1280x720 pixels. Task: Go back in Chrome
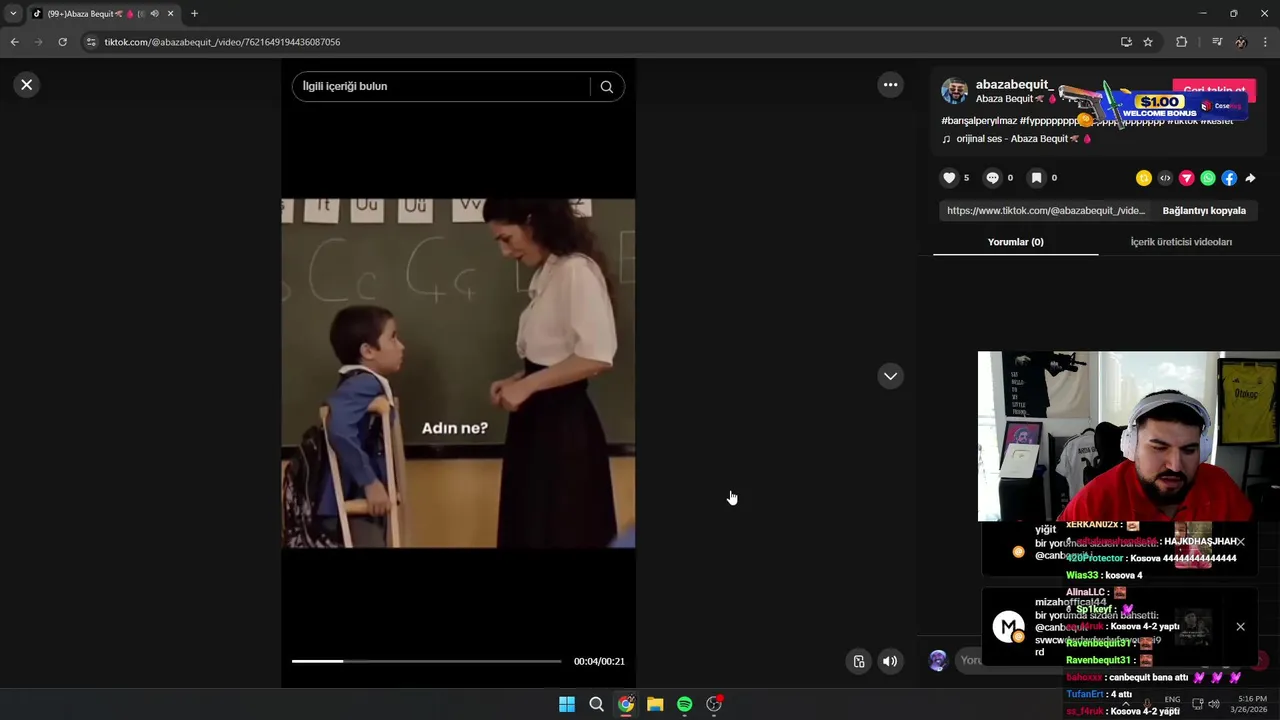click(x=14, y=42)
